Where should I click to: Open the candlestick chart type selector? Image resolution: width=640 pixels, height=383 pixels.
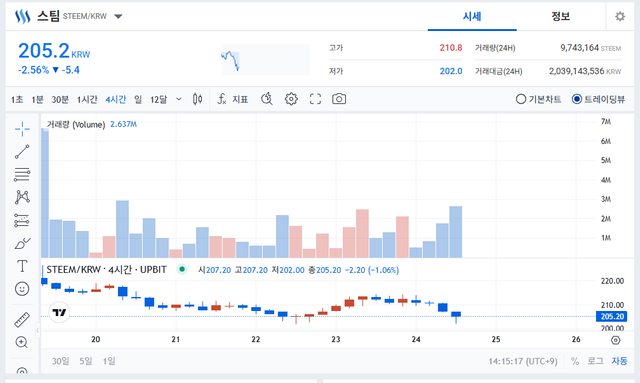[x=198, y=99]
